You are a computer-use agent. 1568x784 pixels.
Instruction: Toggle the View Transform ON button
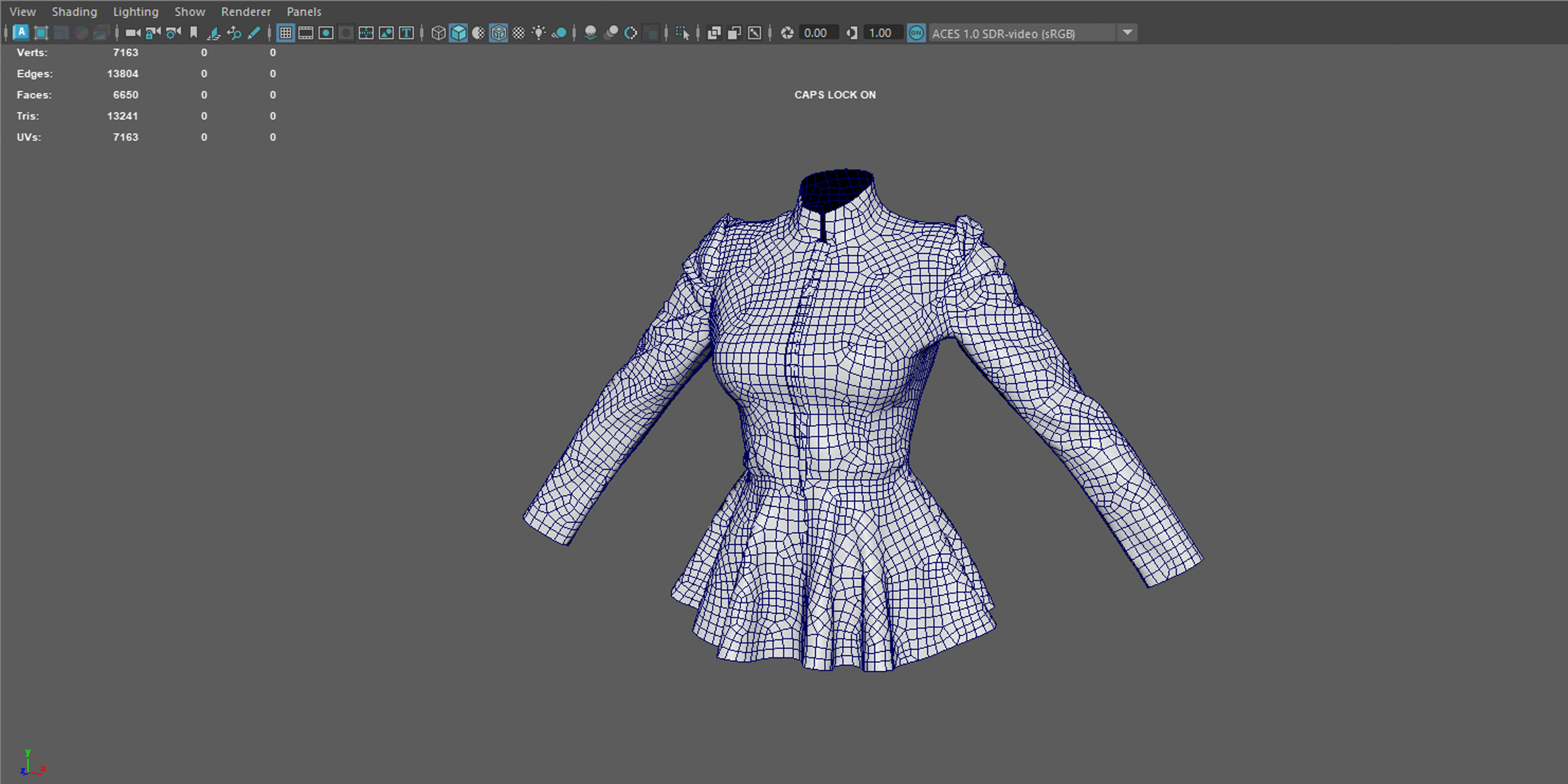tap(916, 33)
